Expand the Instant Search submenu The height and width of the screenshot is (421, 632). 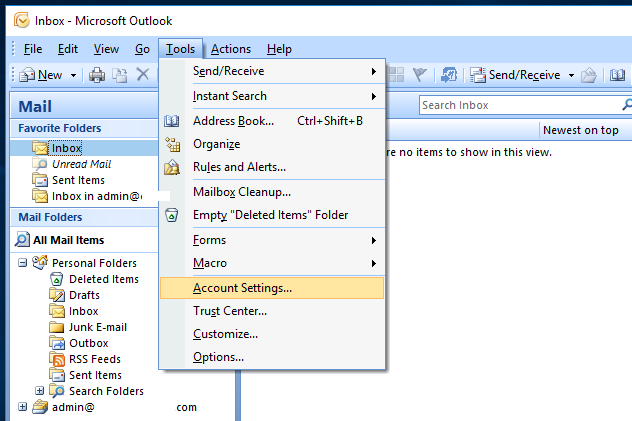[374, 96]
